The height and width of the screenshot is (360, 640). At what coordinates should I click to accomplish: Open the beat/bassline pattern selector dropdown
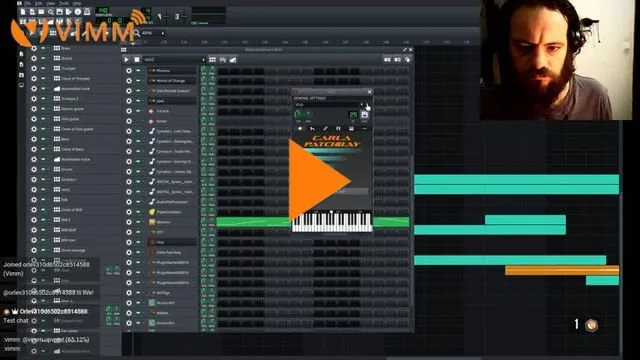pos(173,60)
